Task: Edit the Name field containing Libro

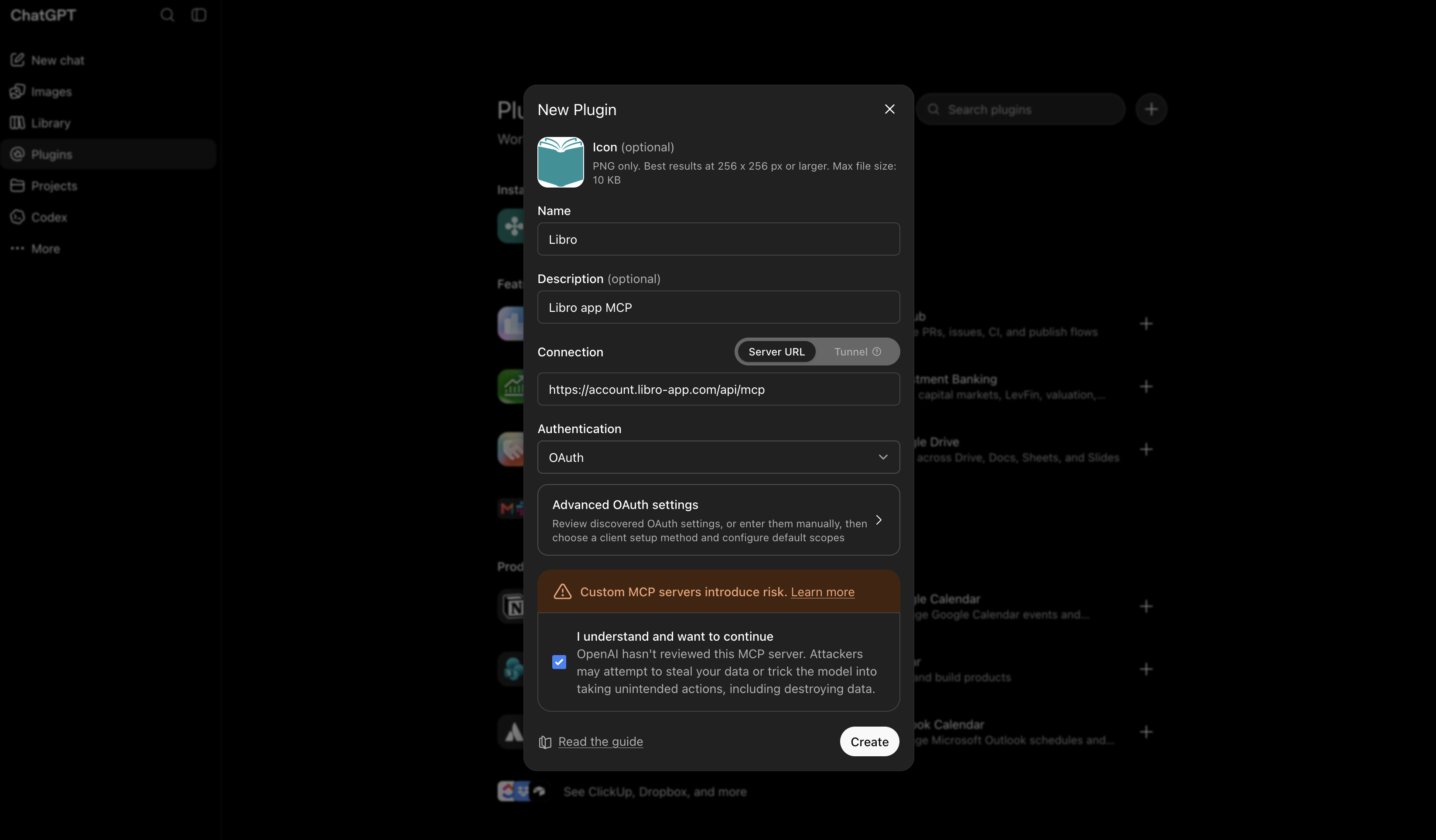Action: pyautogui.click(x=718, y=239)
